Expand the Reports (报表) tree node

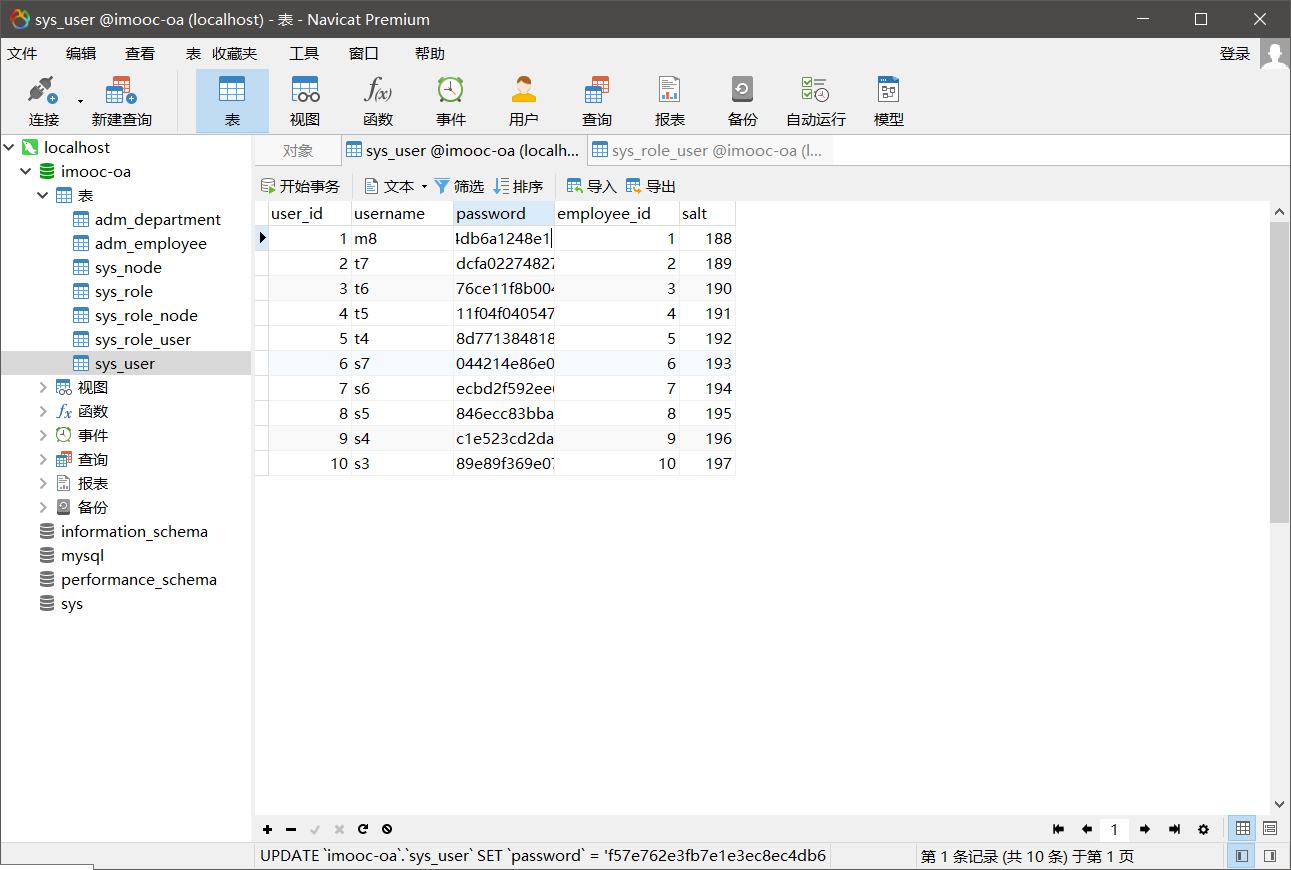point(43,483)
